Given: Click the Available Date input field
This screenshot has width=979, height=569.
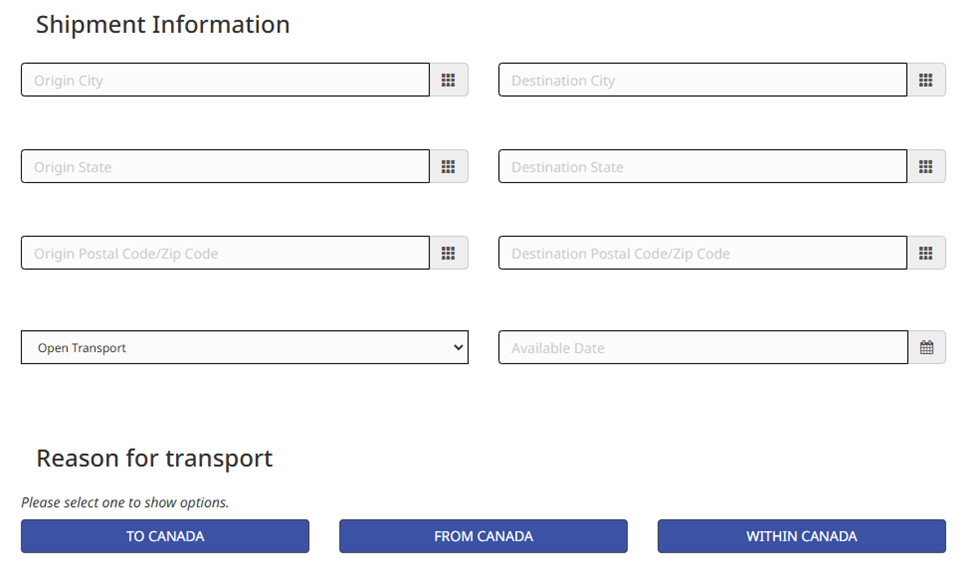Looking at the screenshot, I should [x=702, y=348].
